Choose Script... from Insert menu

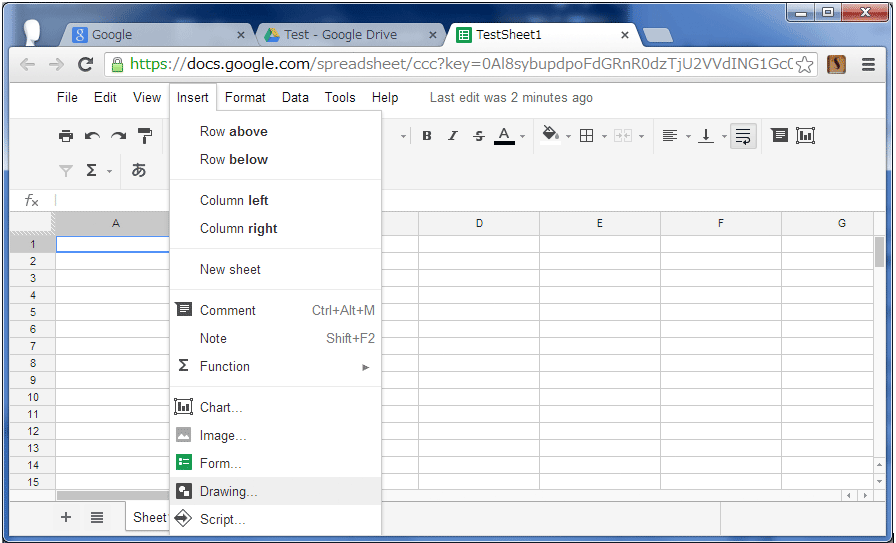coord(275,520)
